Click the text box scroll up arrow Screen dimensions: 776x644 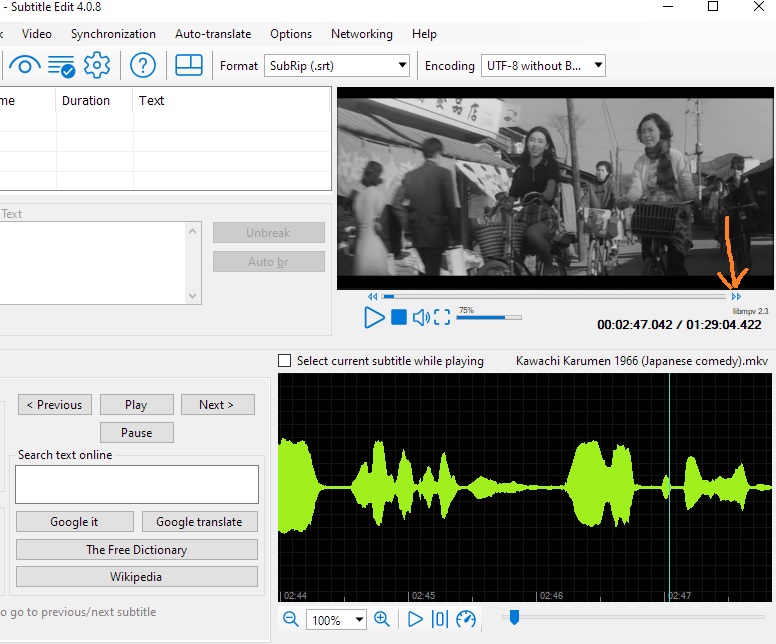pos(193,231)
